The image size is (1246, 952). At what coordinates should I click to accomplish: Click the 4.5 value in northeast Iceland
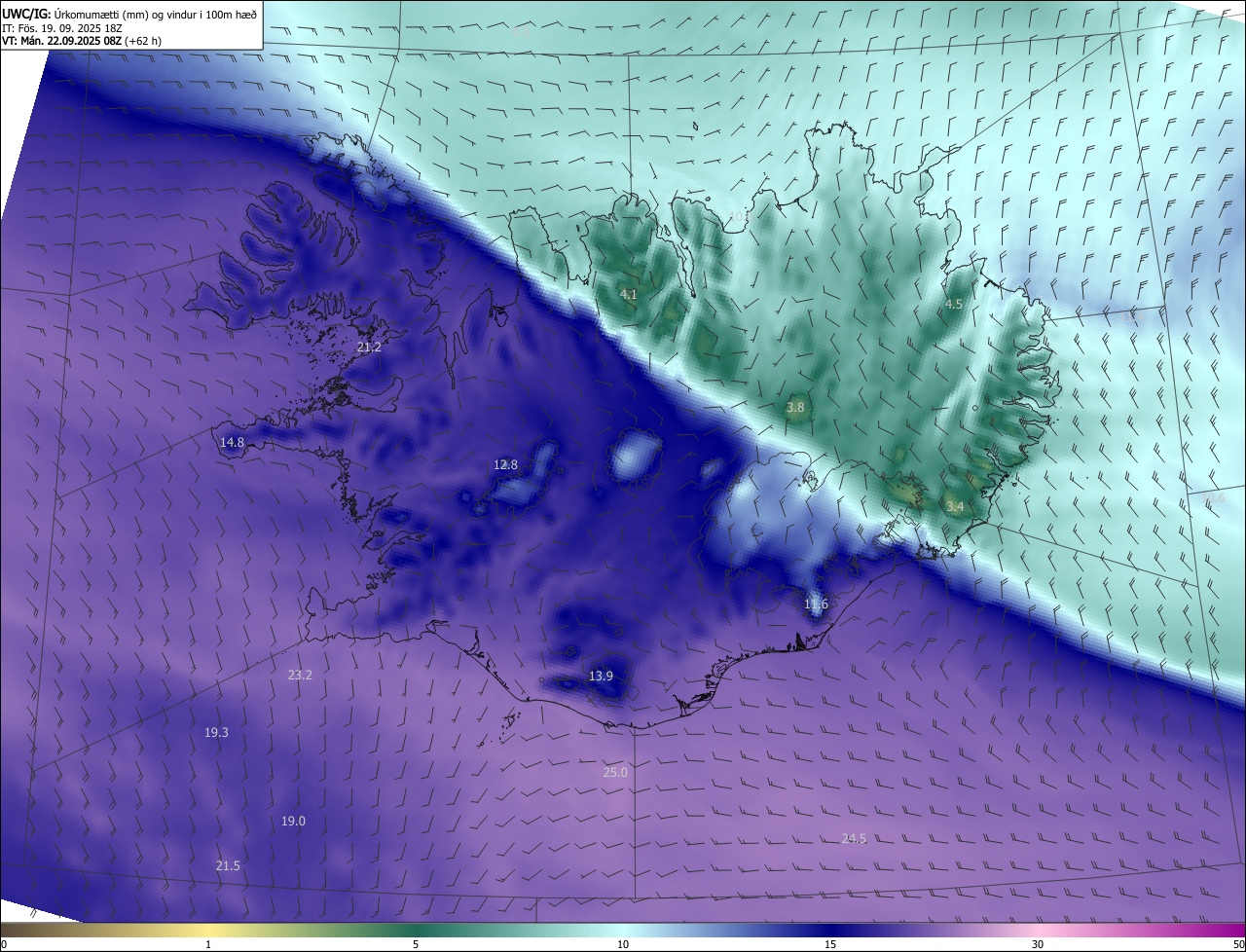click(954, 305)
